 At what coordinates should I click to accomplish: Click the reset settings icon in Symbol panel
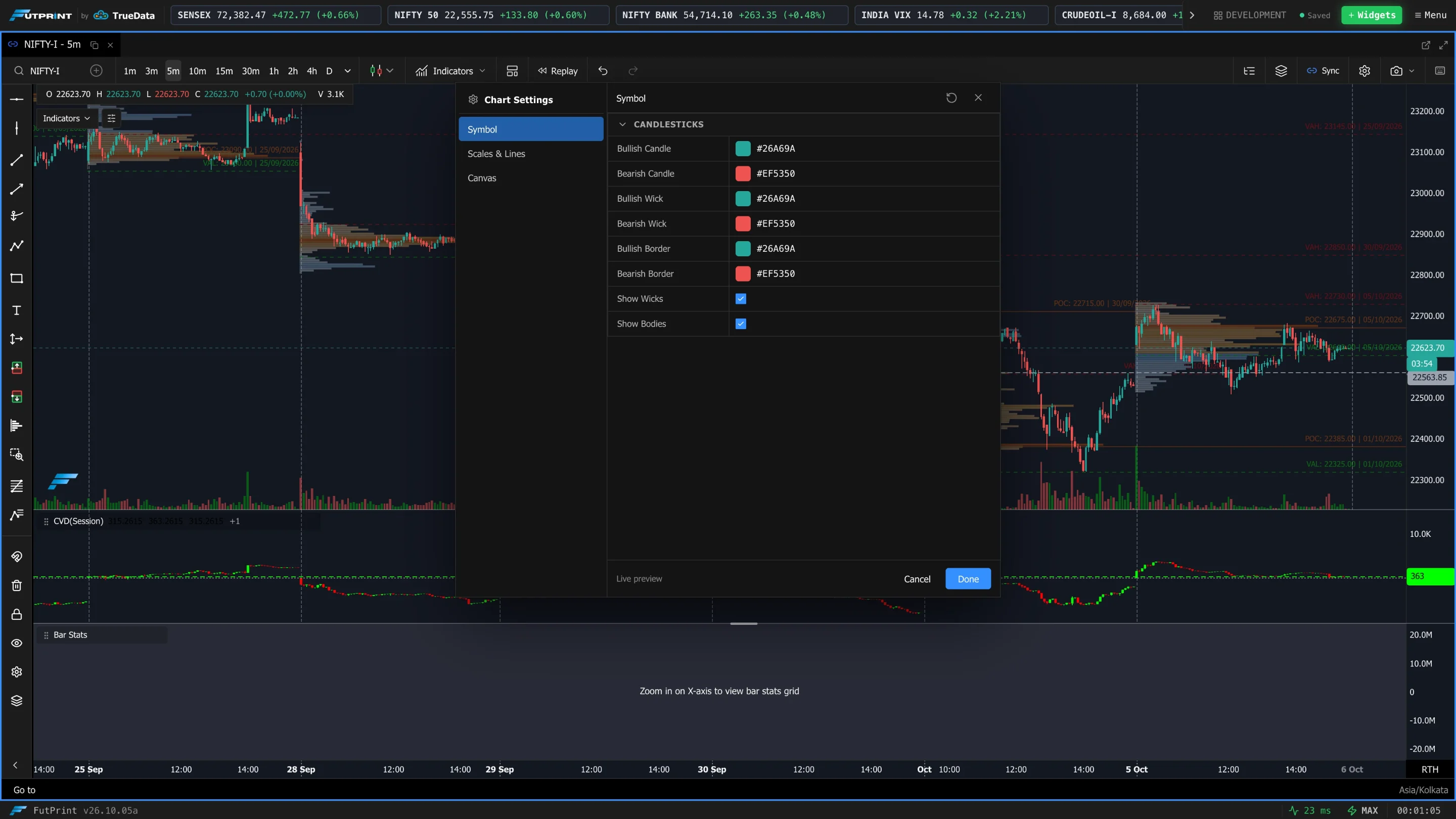point(951,98)
